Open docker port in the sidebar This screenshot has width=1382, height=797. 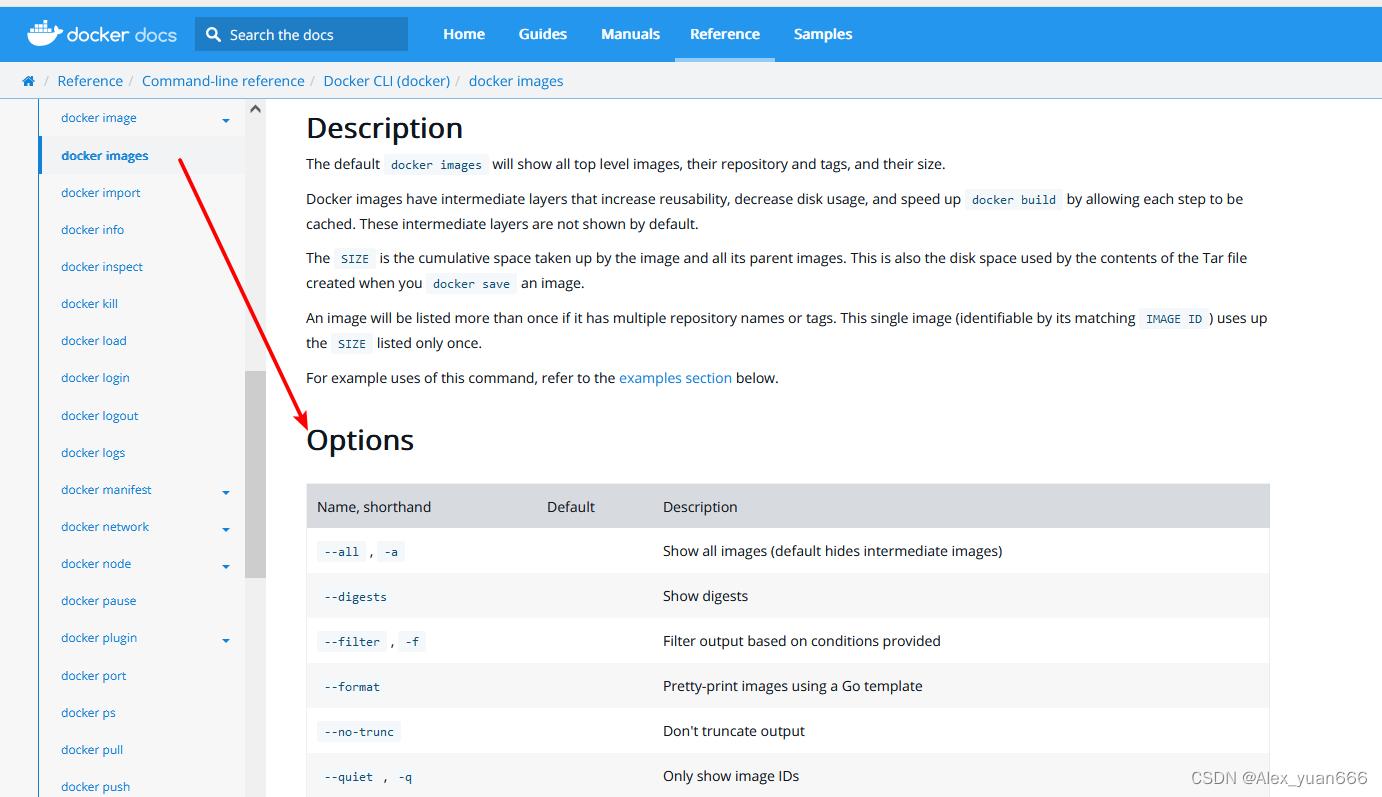[94, 676]
